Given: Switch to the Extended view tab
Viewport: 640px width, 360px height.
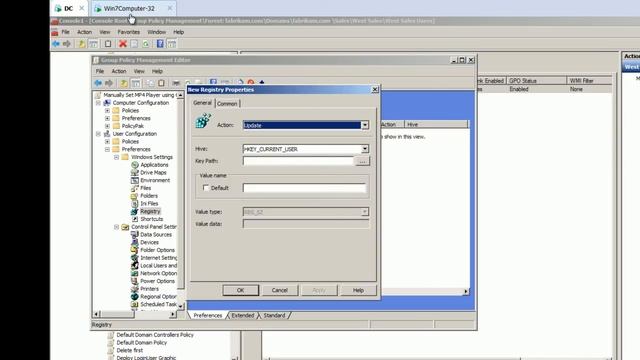Looking at the screenshot, I should pyautogui.click(x=243, y=316).
